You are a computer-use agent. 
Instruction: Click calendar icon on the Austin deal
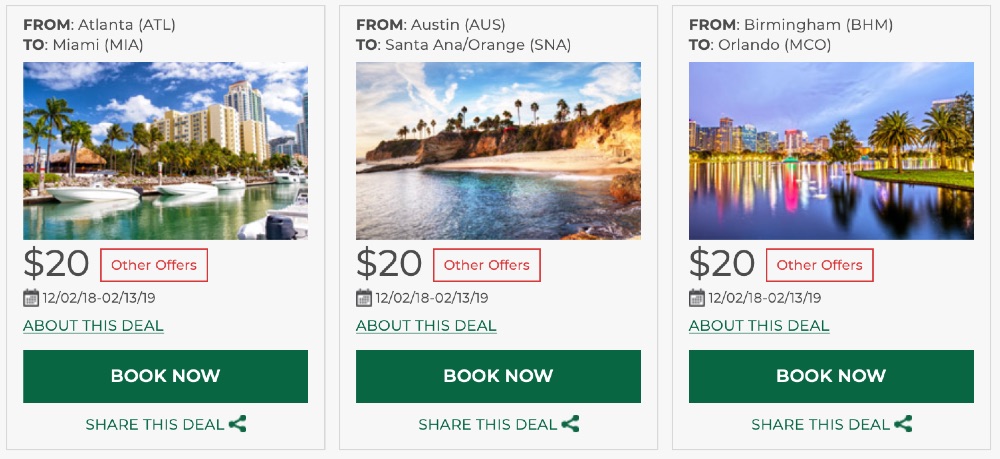364,297
